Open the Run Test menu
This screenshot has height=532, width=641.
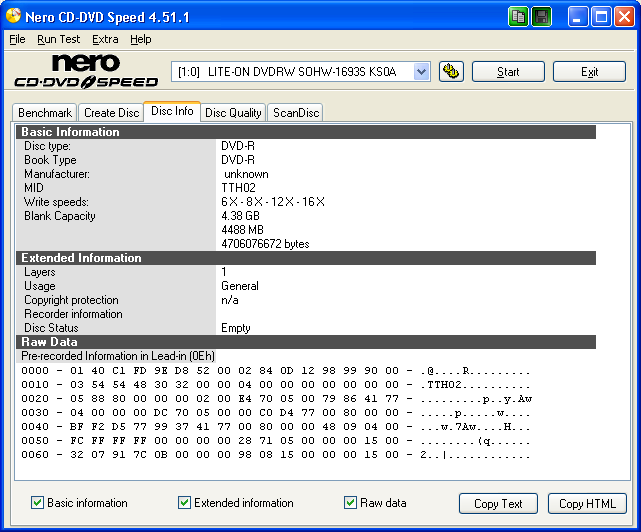(58, 39)
